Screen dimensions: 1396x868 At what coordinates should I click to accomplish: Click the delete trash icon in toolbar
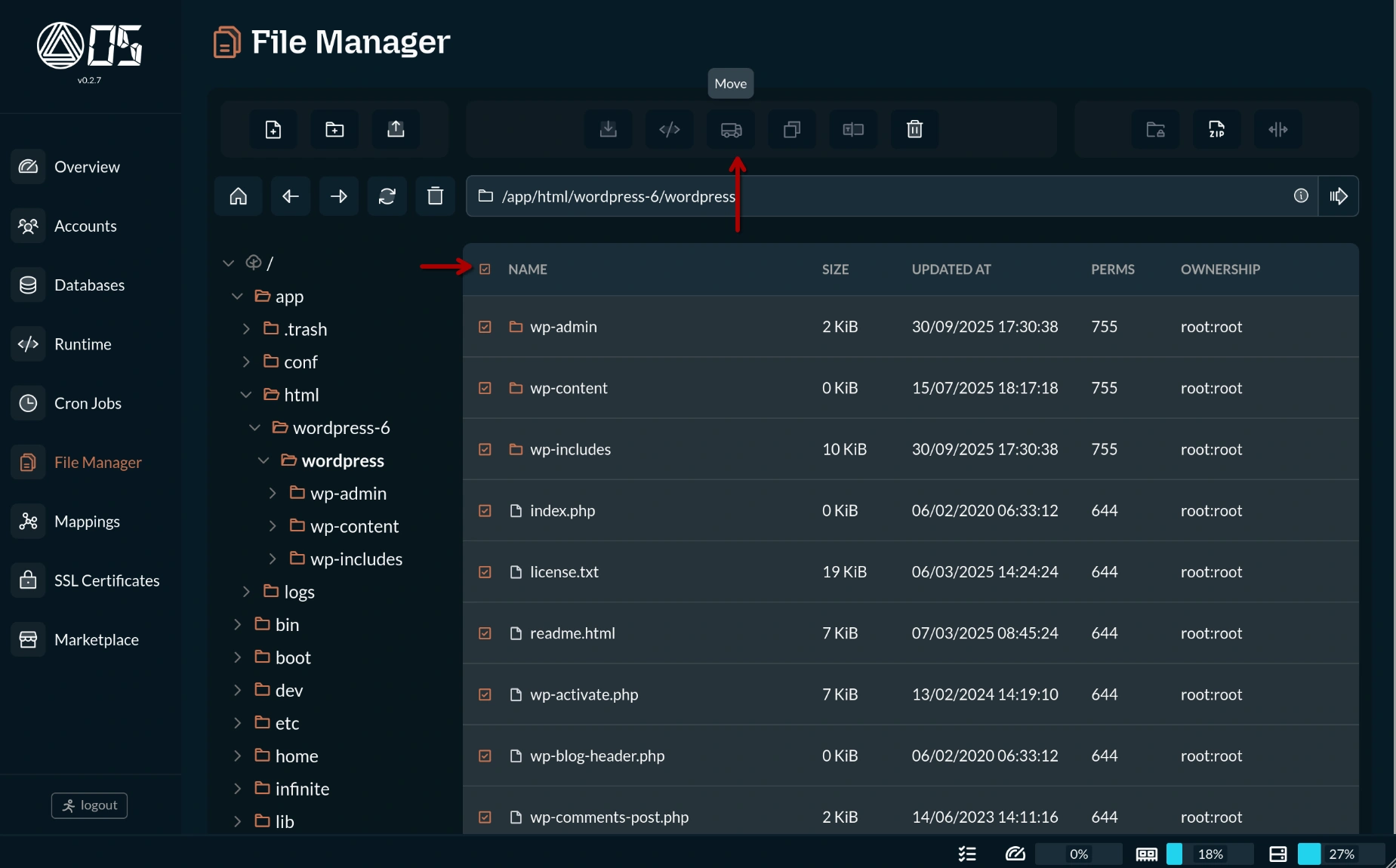(x=914, y=130)
